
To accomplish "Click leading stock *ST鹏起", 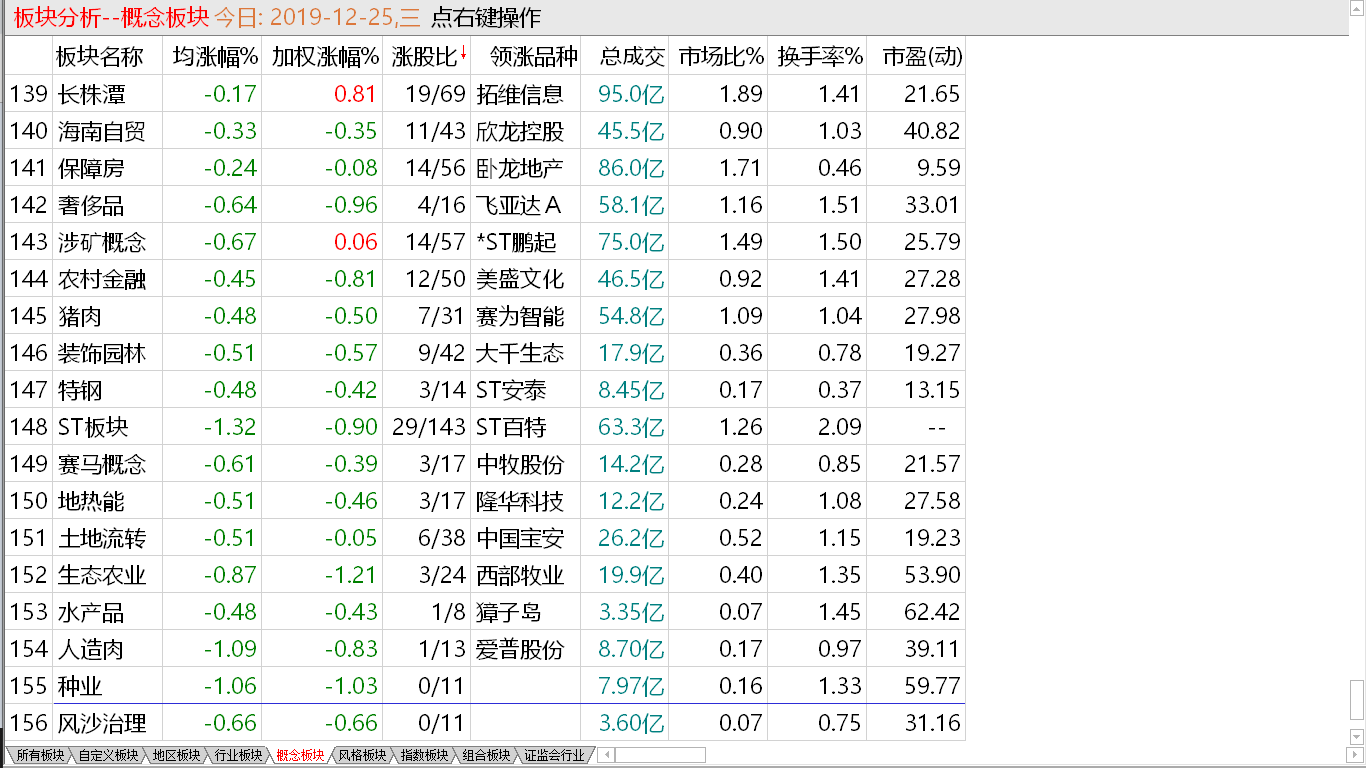I will point(516,242).
